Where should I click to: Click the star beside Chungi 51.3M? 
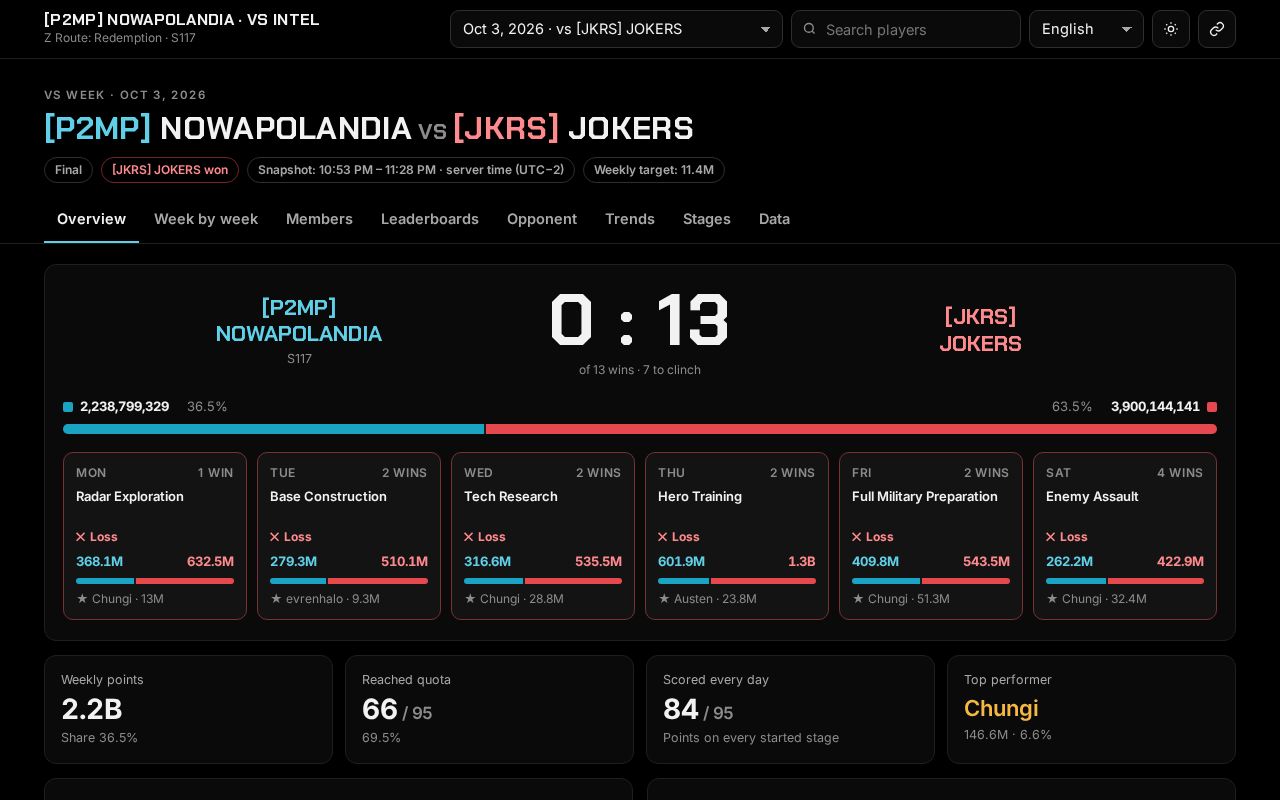click(x=858, y=599)
